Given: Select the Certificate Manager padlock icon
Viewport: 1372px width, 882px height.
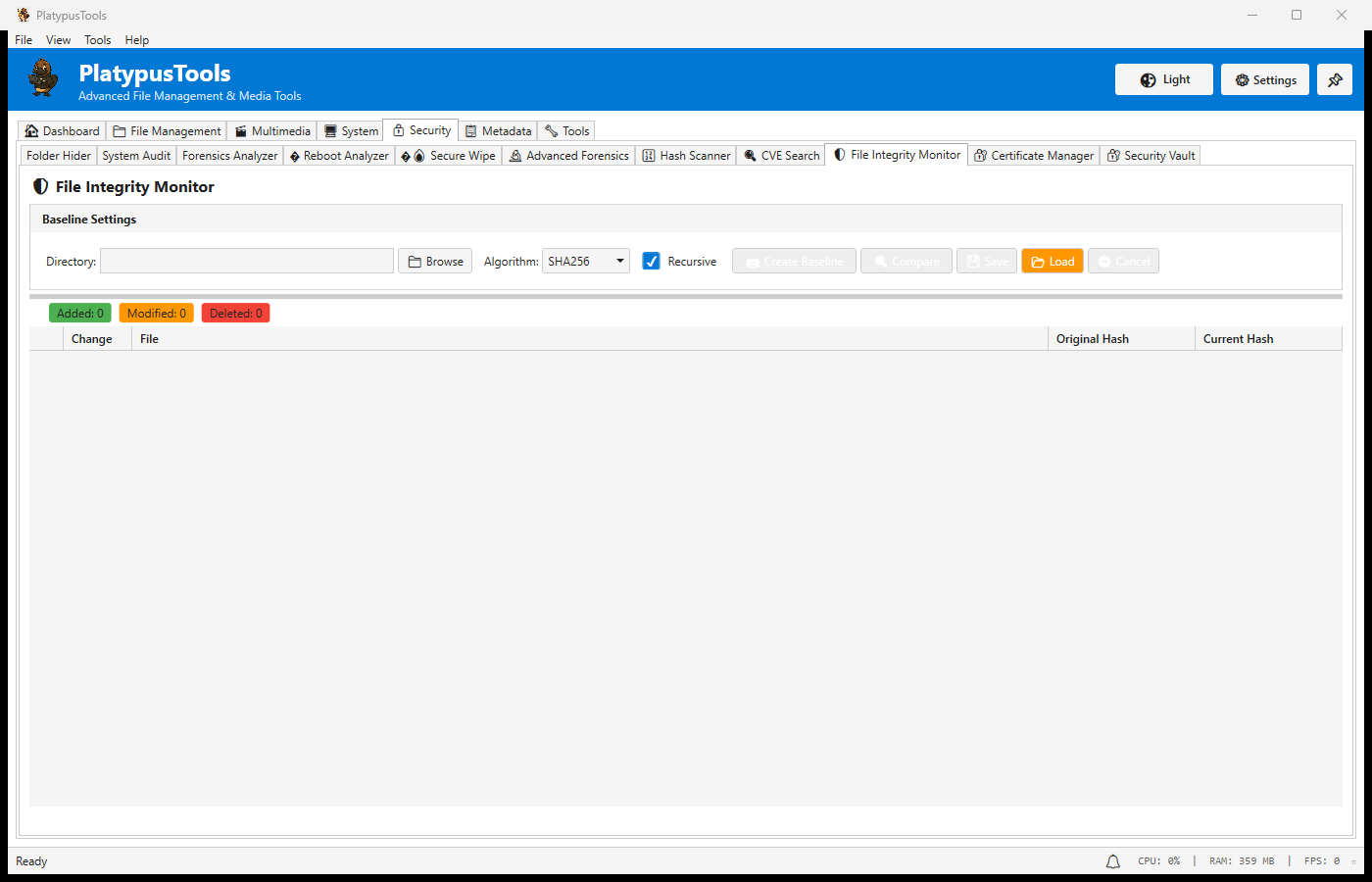Looking at the screenshot, I should click(x=980, y=155).
